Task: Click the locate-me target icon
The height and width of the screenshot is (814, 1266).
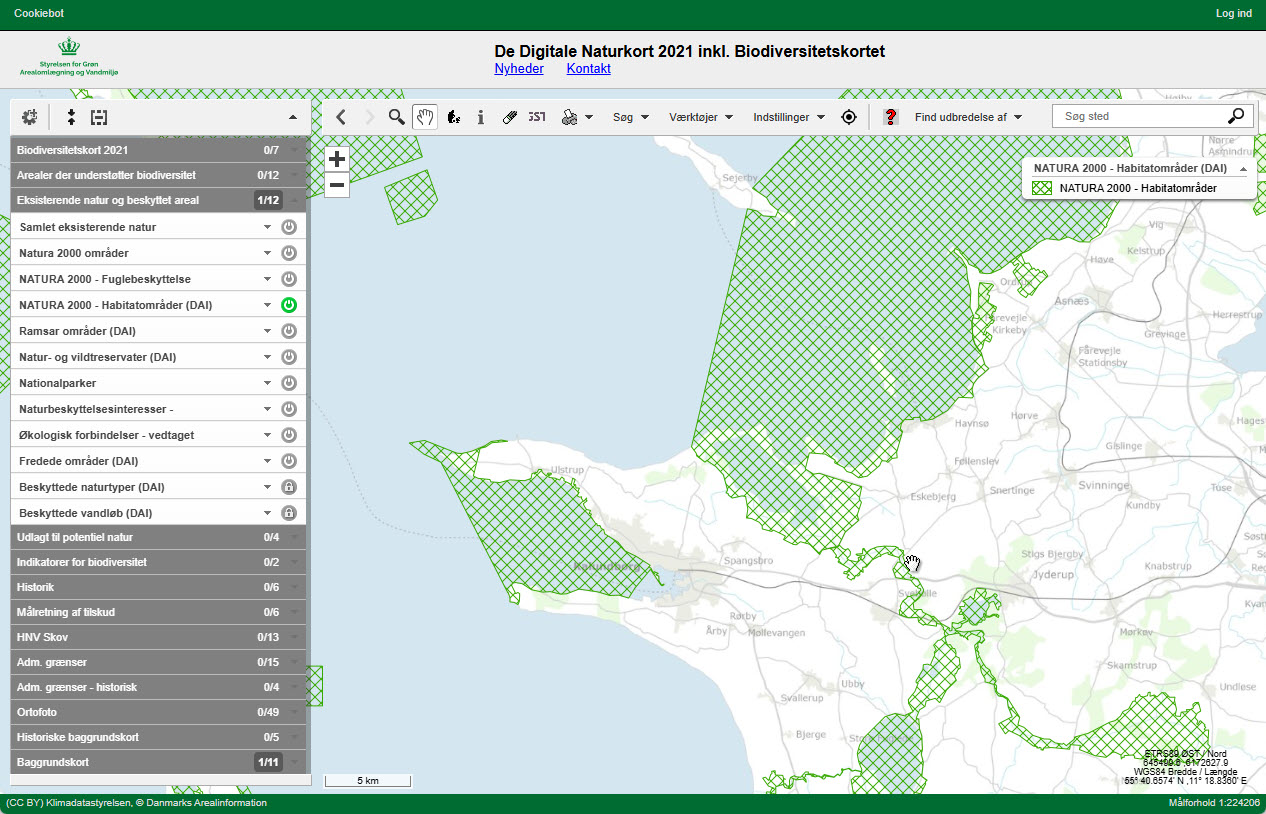Action: (849, 117)
